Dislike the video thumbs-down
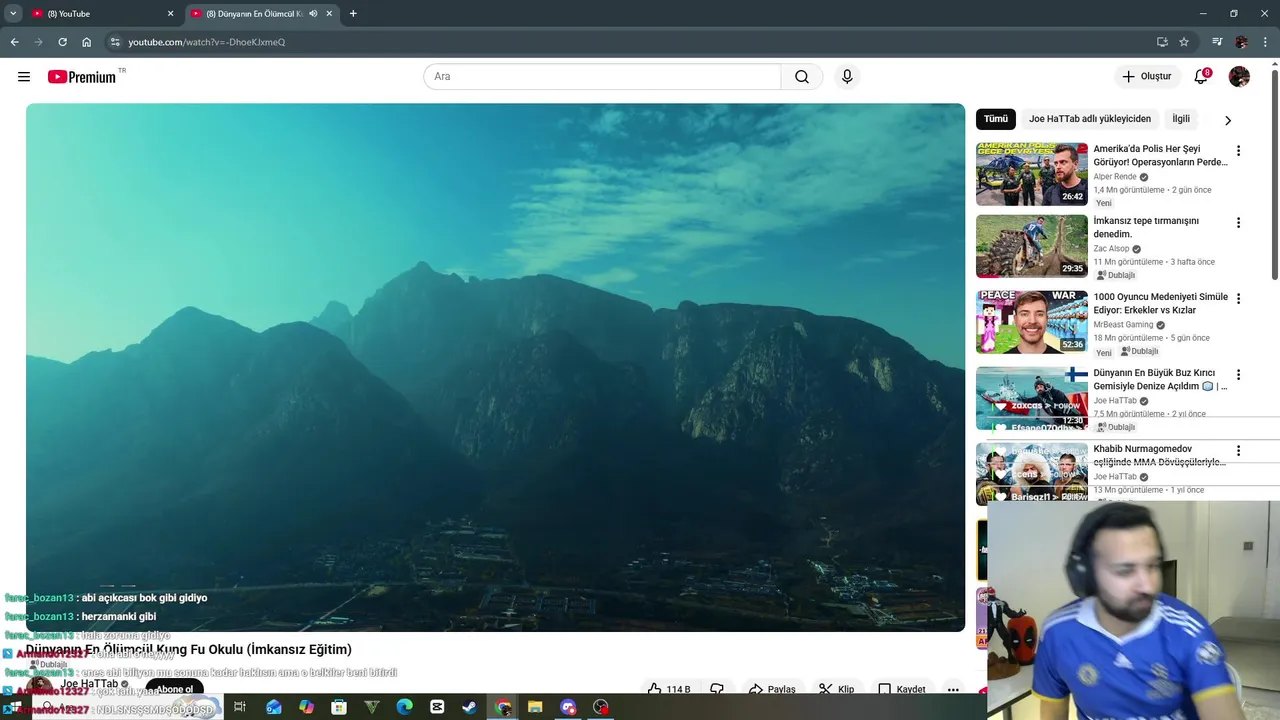 click(717, 689)
